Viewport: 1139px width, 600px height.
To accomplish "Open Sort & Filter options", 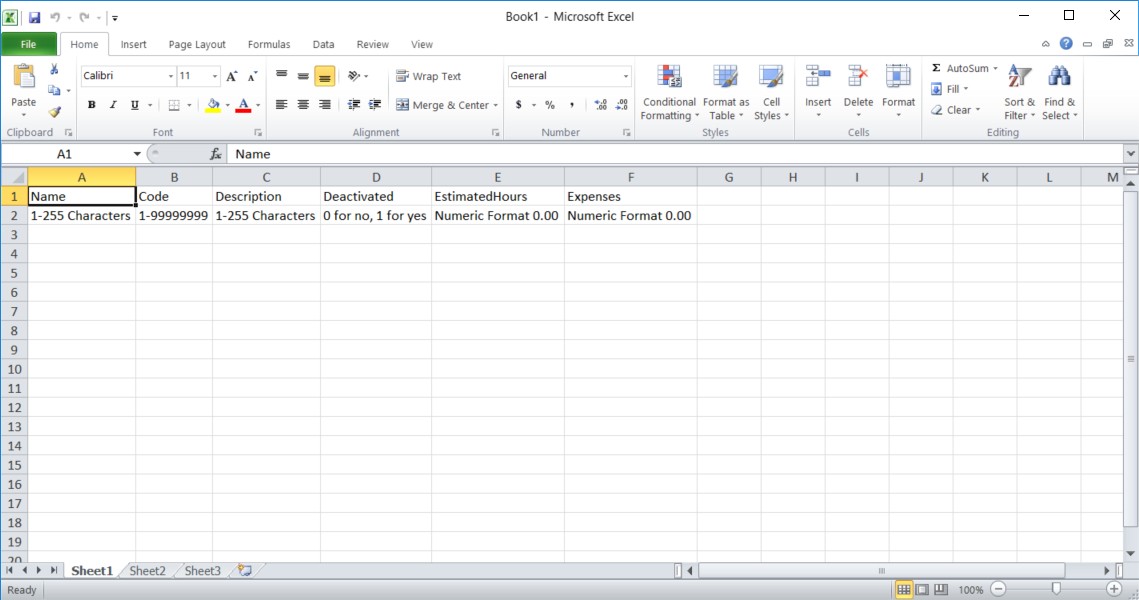I will pyautogui.click(x=1019, y=92).
